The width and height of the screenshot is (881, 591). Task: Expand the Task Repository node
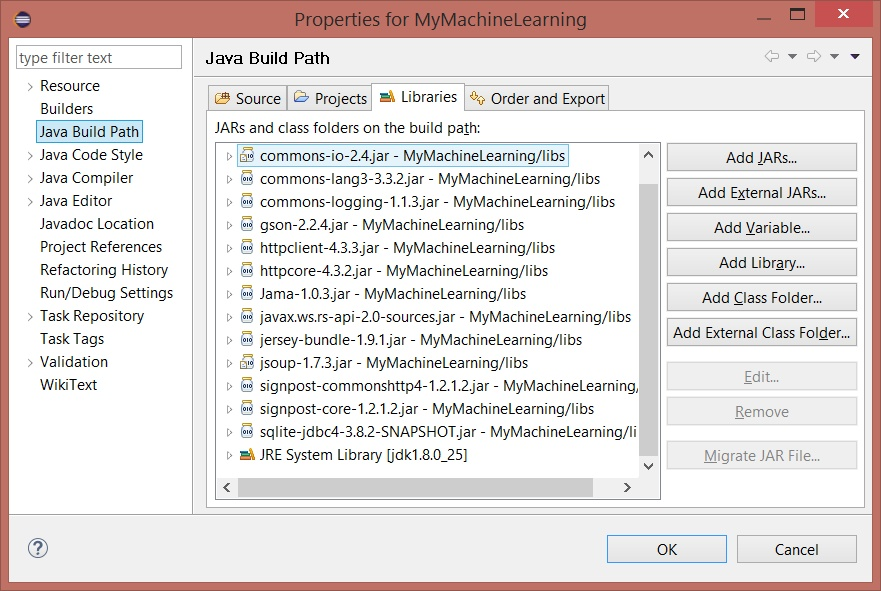30,317
